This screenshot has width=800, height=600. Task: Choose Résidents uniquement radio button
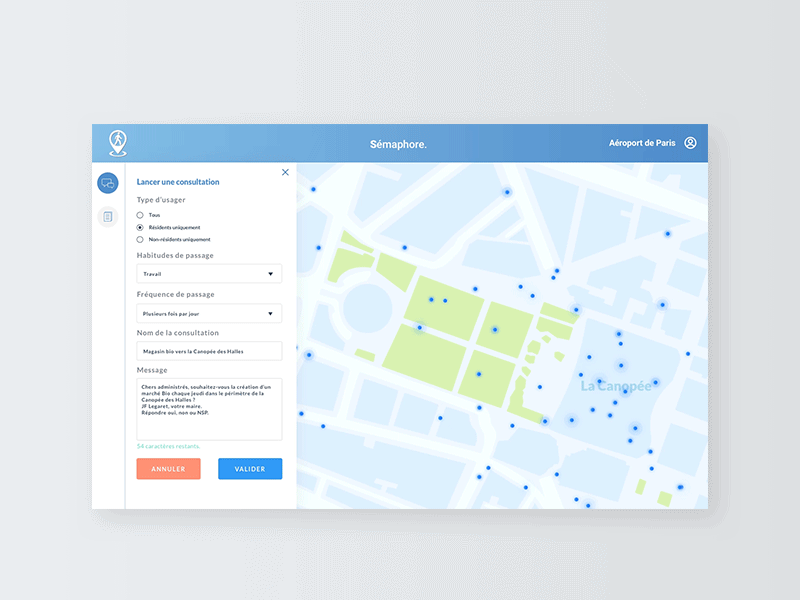point(140,228)
